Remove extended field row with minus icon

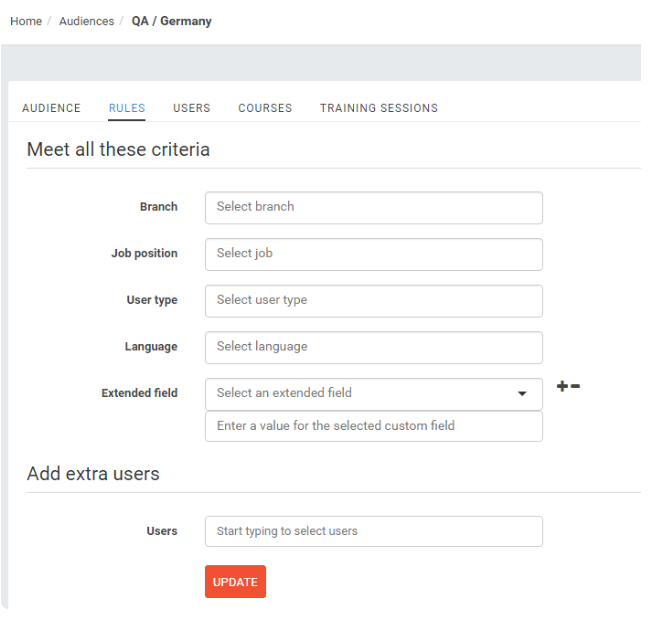575,386
